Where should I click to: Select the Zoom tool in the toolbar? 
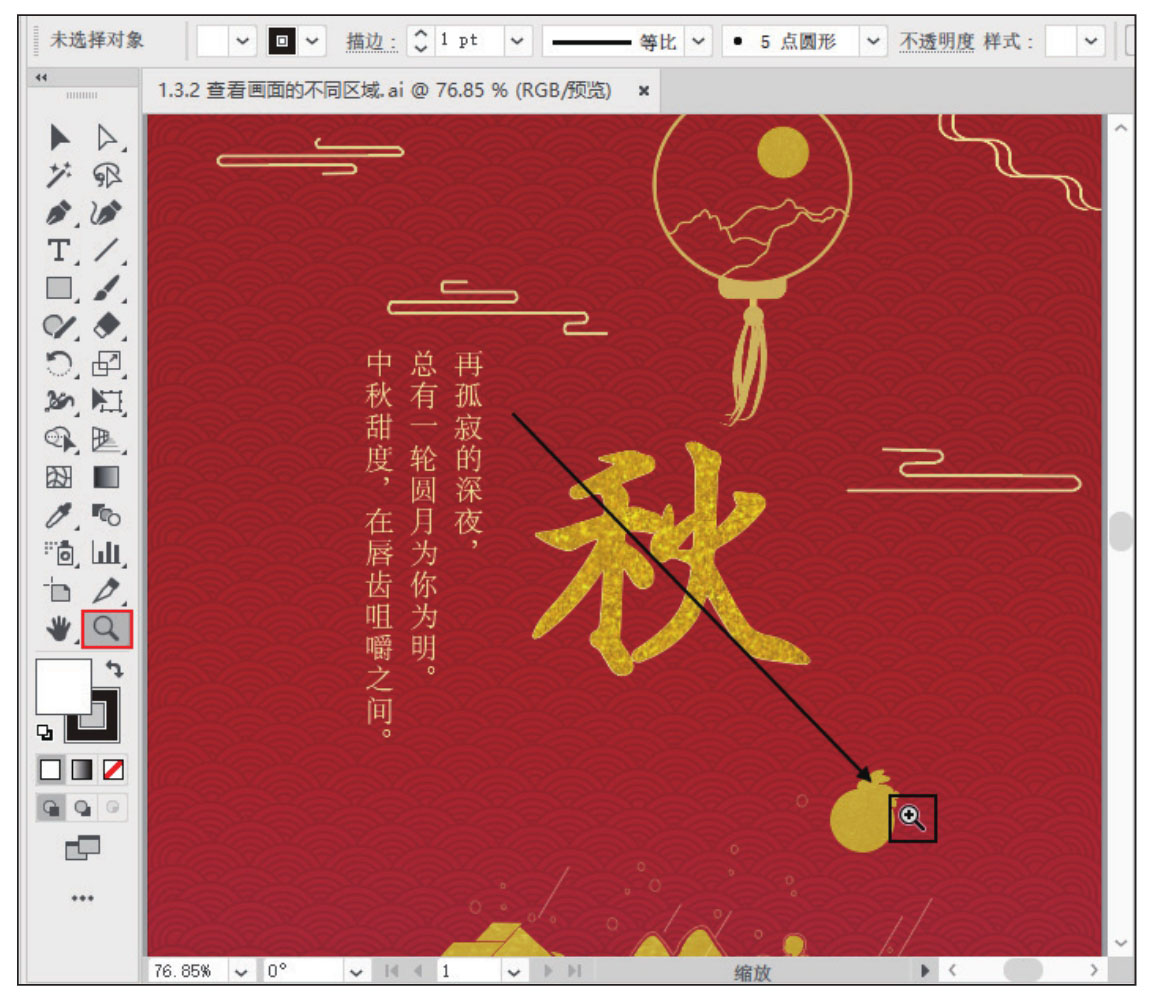(x=106, y=628)
